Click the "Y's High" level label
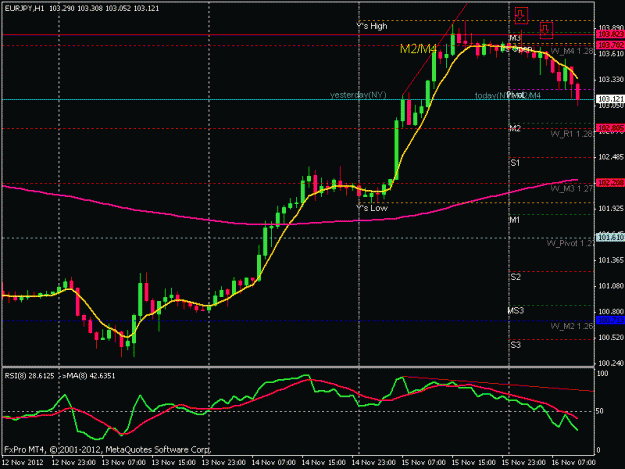 371,26
